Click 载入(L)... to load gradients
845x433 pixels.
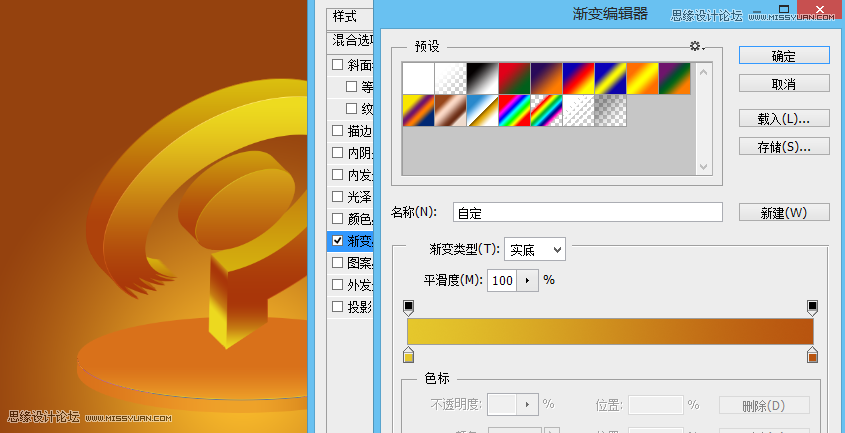point(784,118)
